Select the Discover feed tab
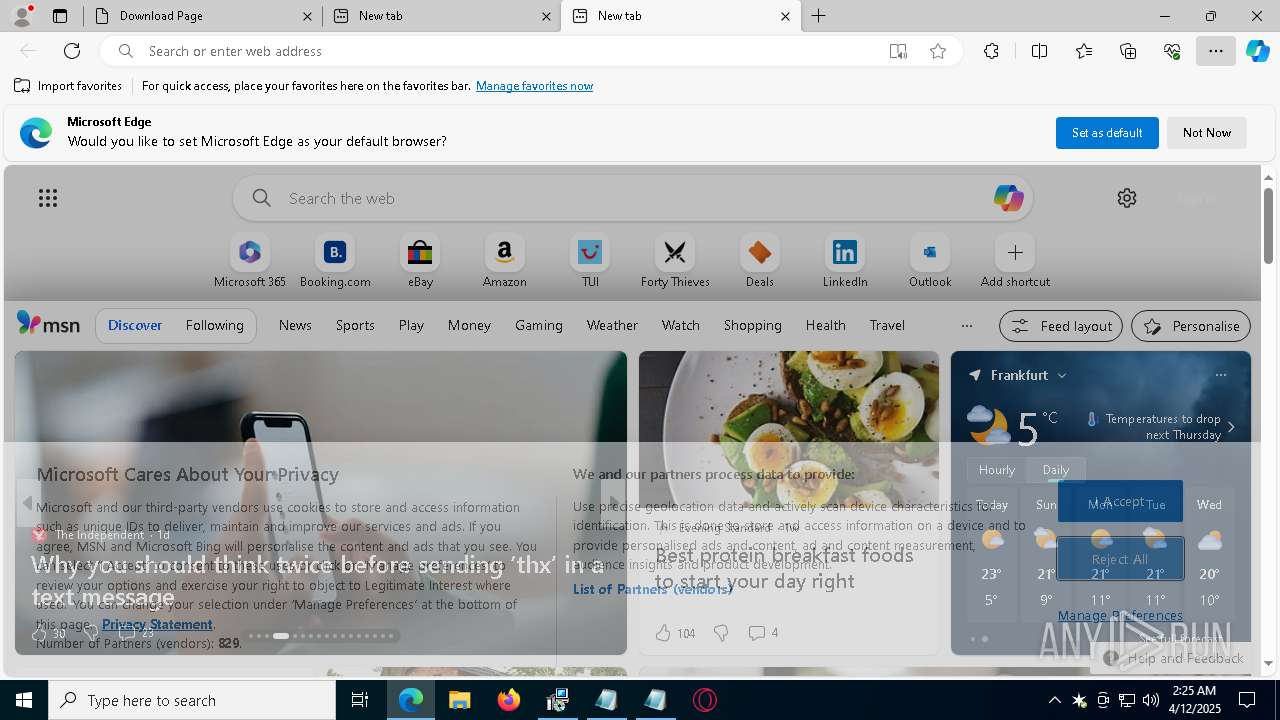Image resolution: width=1280 pixels, height=720 pixels. click(x=135, y=325)
